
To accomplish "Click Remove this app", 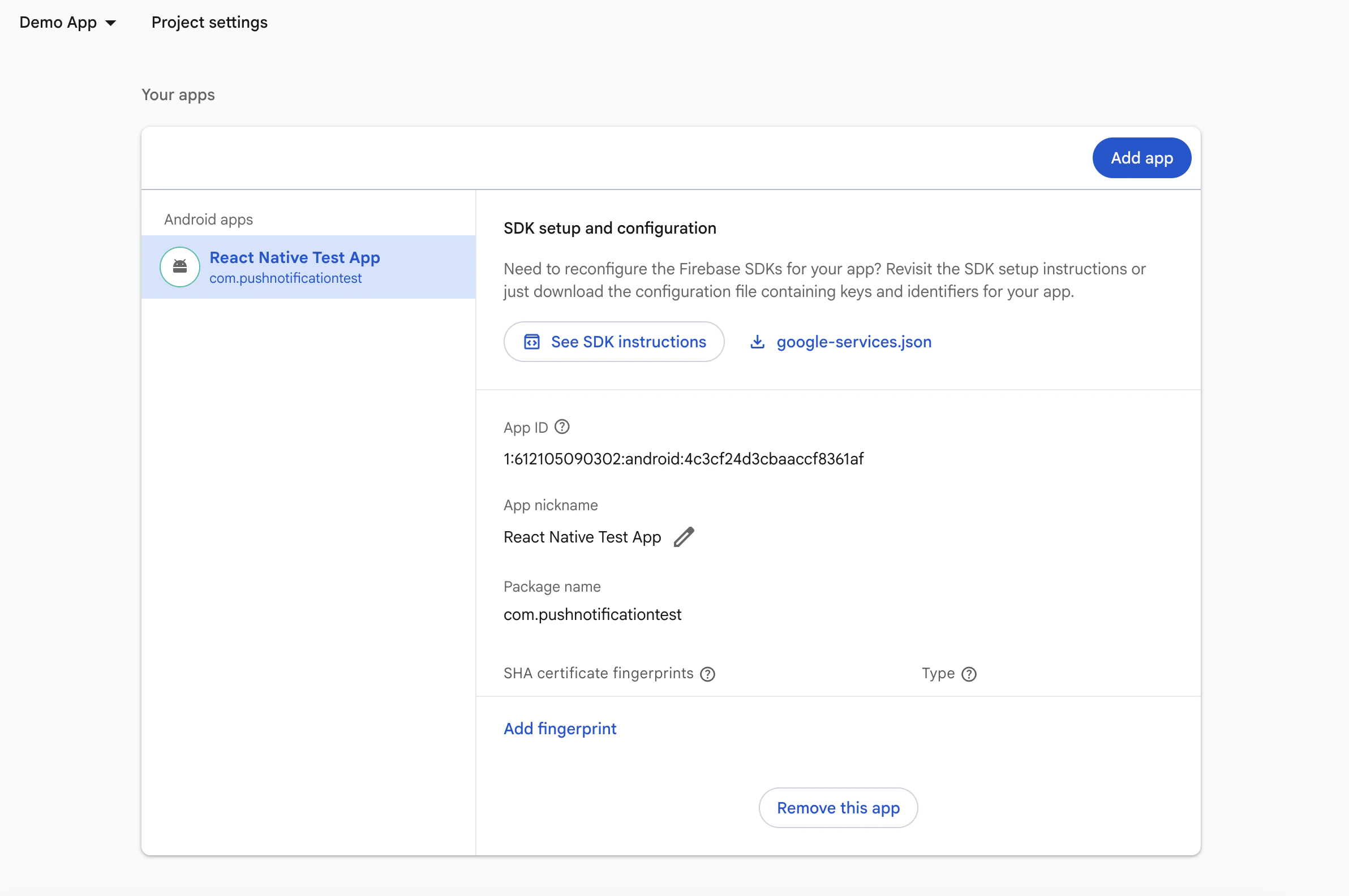I will [837, 807].
